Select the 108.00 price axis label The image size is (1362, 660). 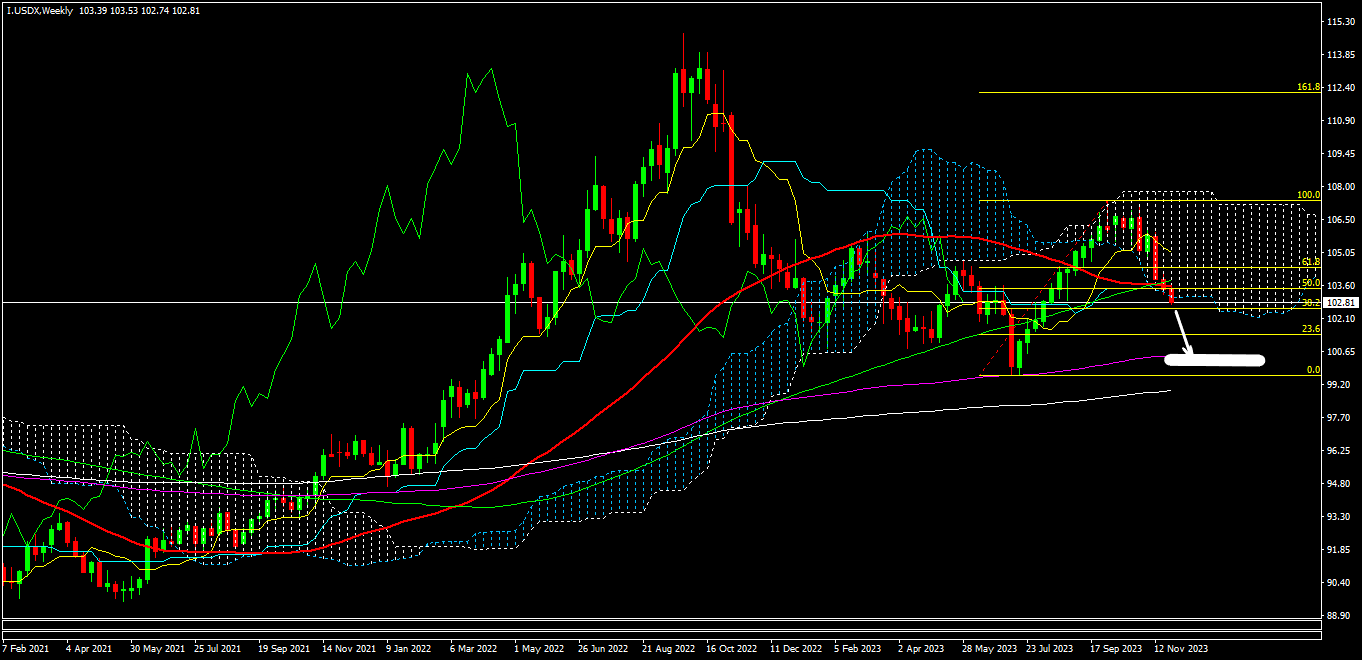[1339, 187]
